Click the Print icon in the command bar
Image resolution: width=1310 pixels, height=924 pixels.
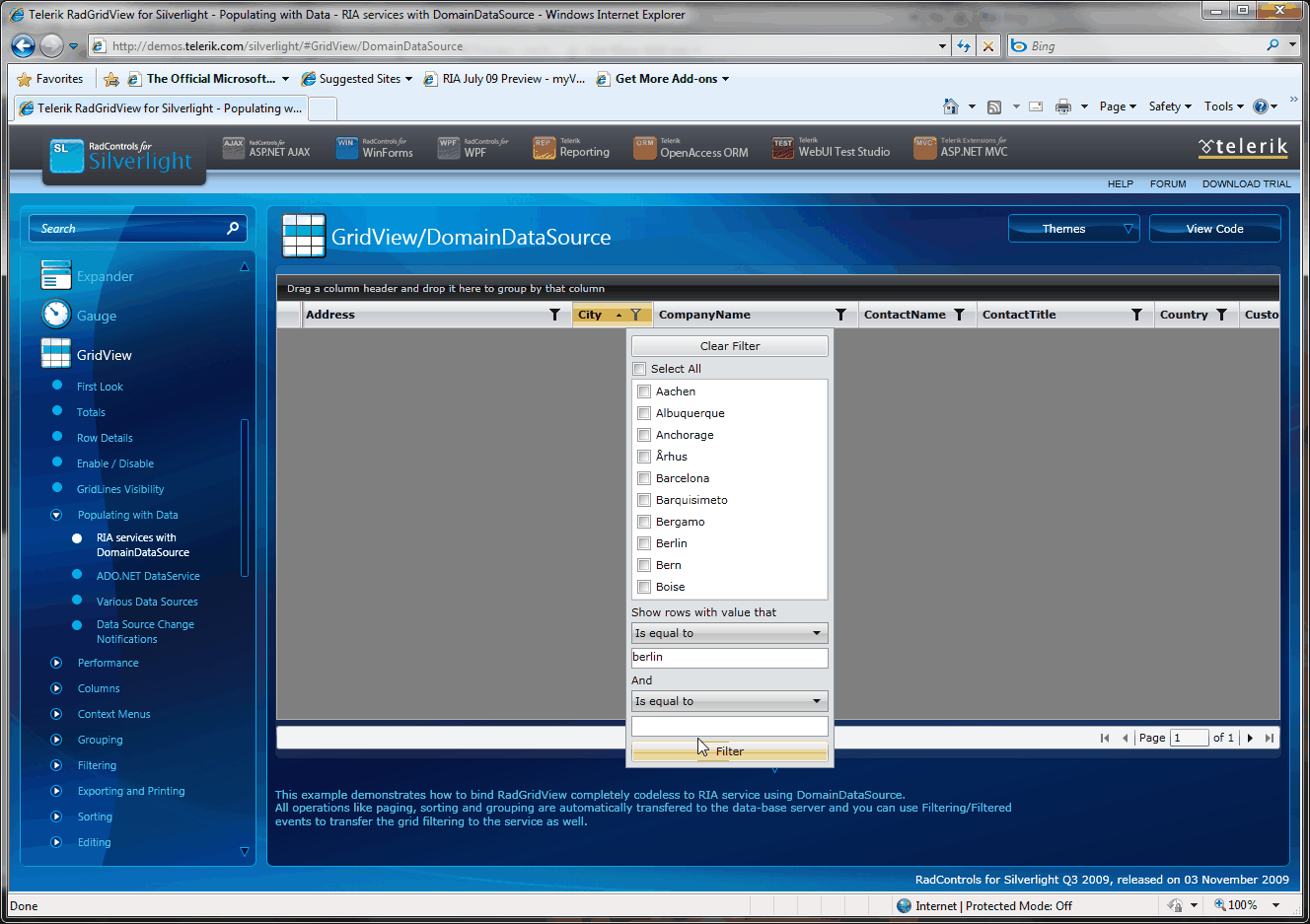point(1063,107)
